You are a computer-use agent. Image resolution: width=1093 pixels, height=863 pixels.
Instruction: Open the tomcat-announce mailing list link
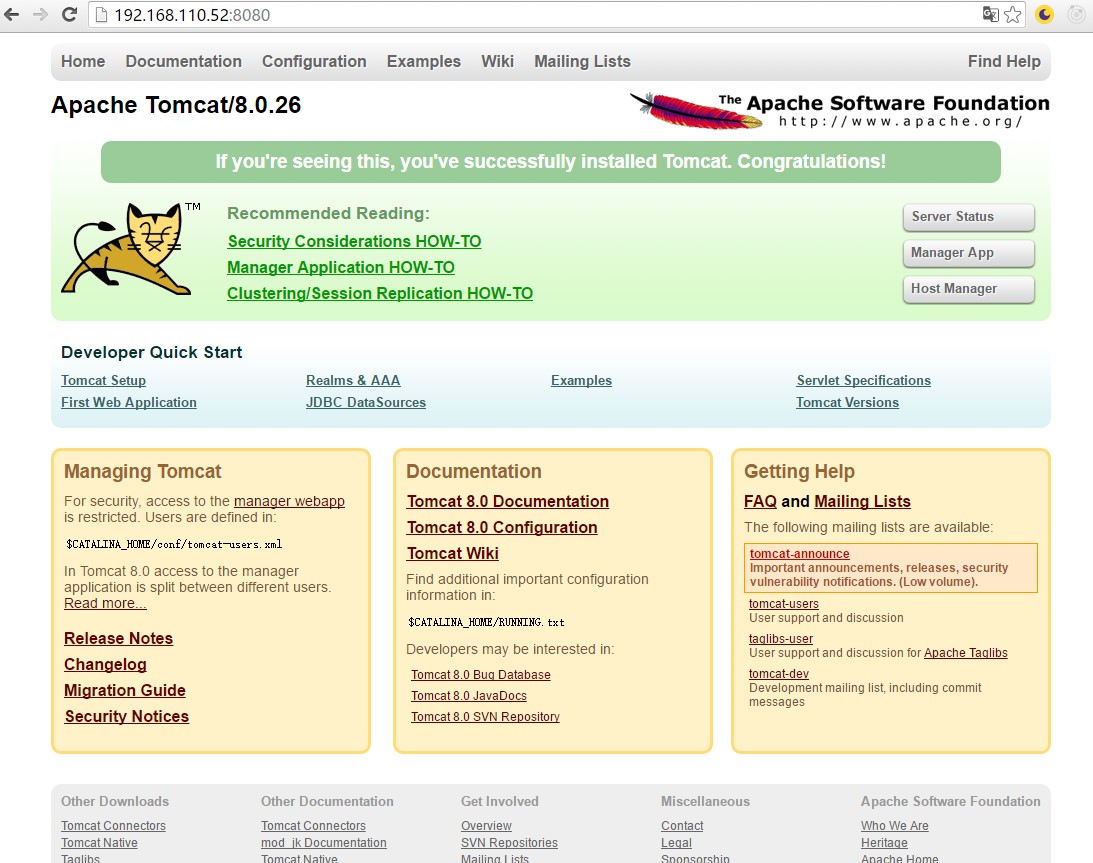(x=800, y=553)
